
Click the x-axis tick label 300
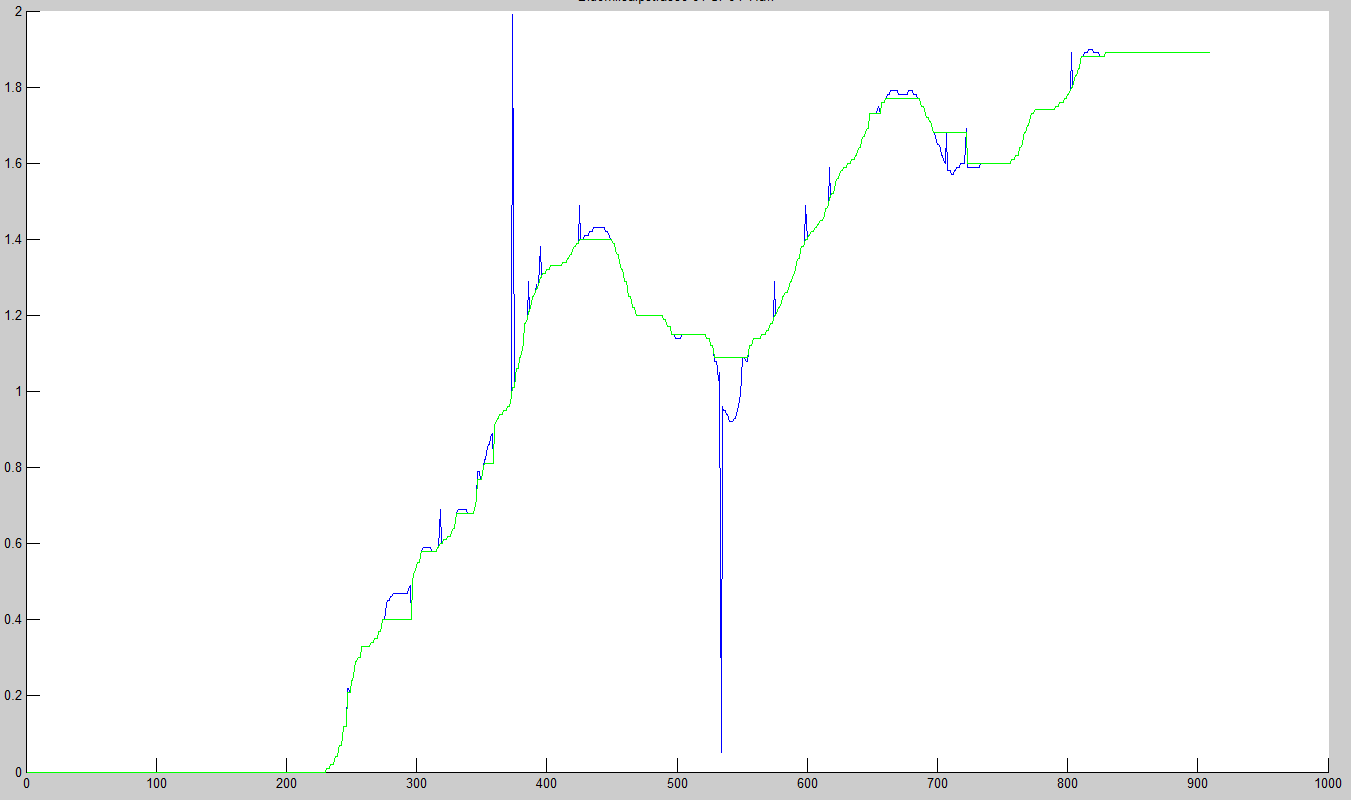coord(416,785)
